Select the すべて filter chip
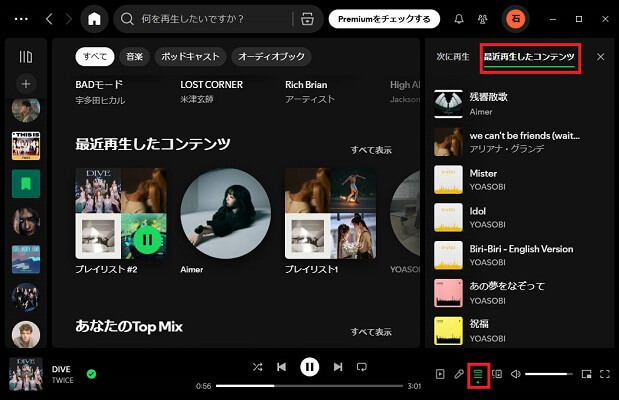The image size is (619, 400). click(x=95, y=56)
